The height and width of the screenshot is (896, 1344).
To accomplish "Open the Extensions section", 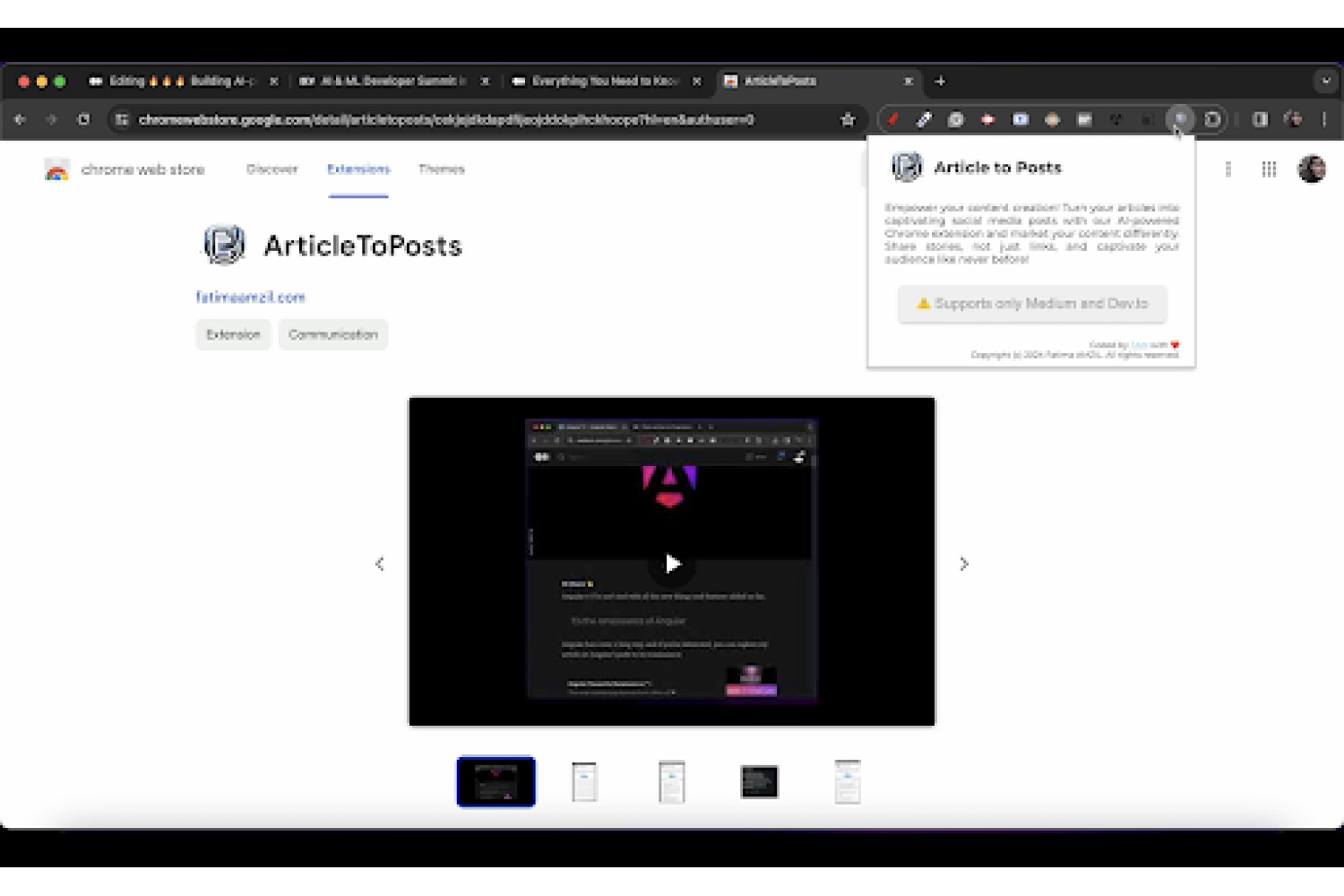I will coord(358,168).
